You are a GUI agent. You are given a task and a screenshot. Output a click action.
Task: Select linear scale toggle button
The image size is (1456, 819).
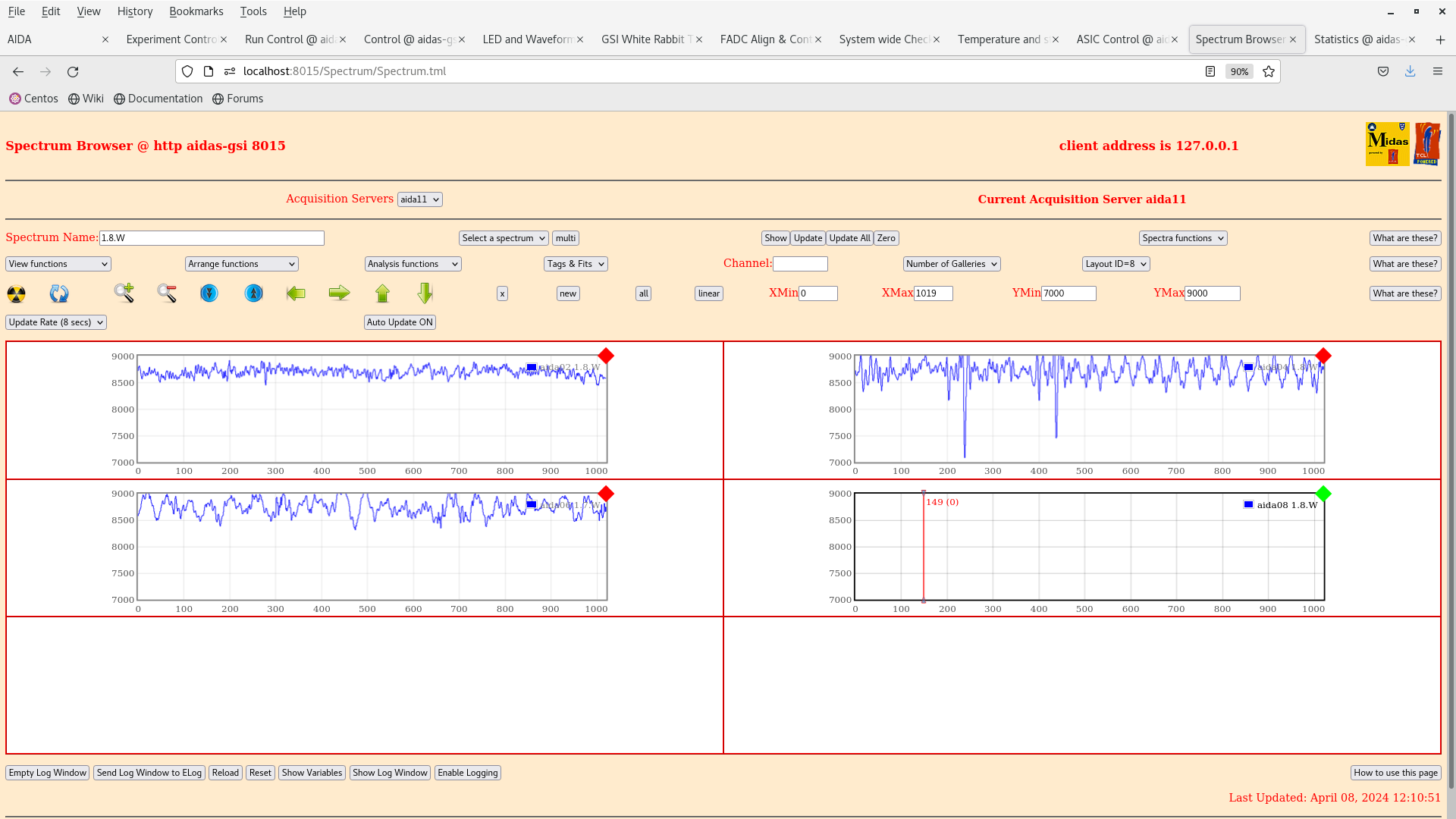pyautogui.click(x=709, y=292)
